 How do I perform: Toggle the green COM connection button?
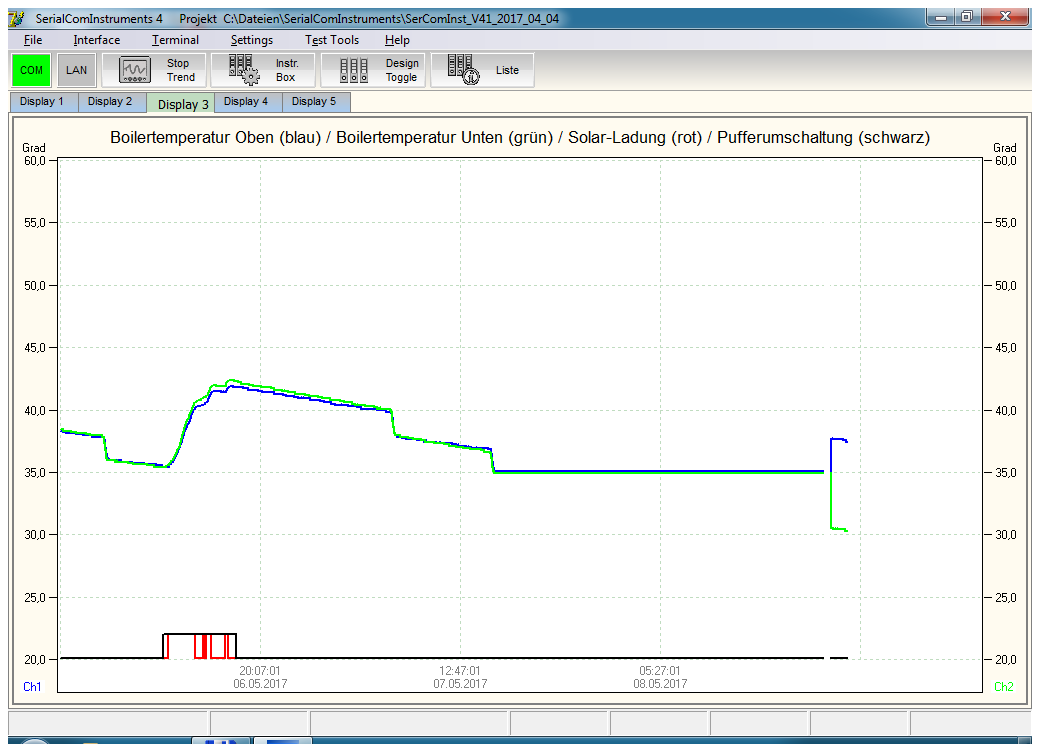31,70
